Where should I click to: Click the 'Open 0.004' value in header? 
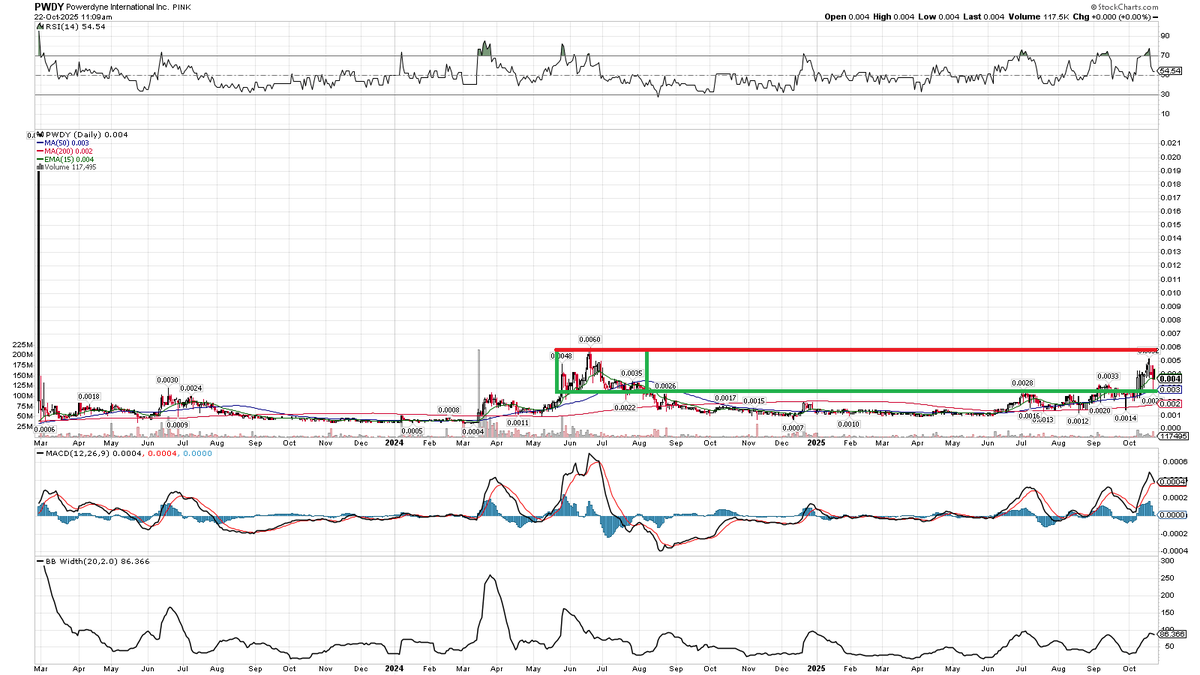click(x=847, y=17)
